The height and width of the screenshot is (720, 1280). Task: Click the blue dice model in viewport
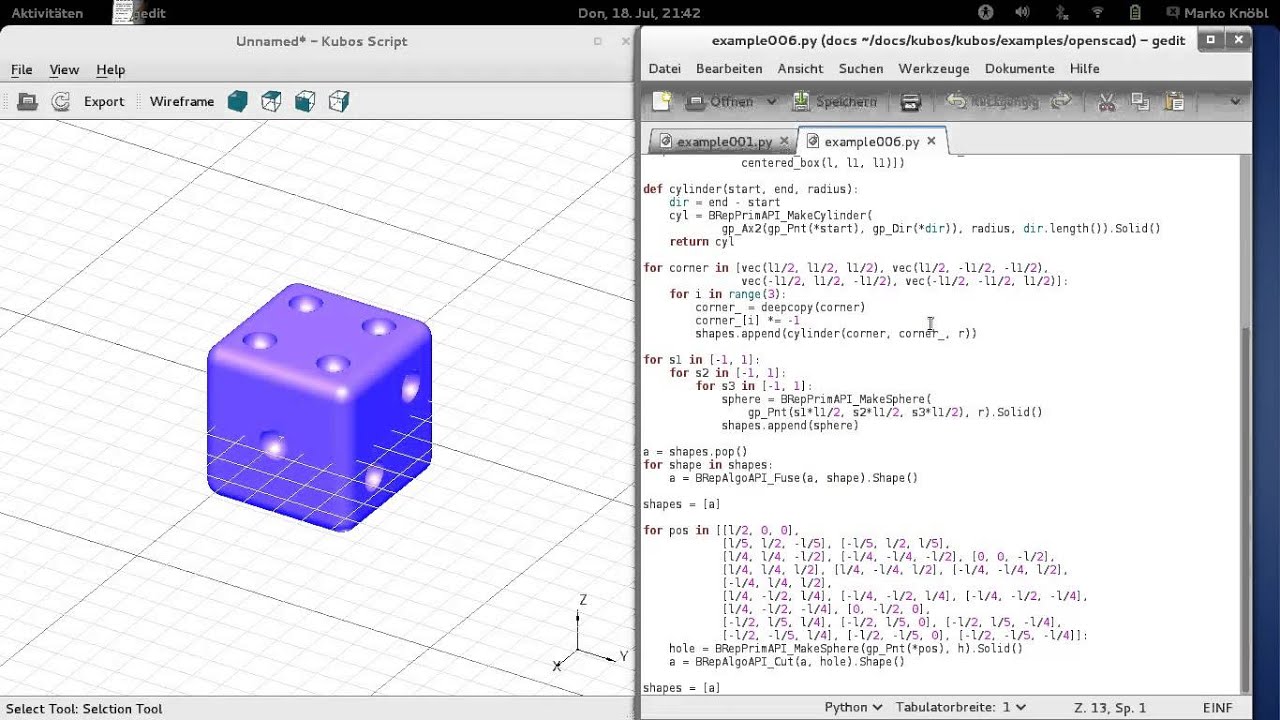[320, 407]
